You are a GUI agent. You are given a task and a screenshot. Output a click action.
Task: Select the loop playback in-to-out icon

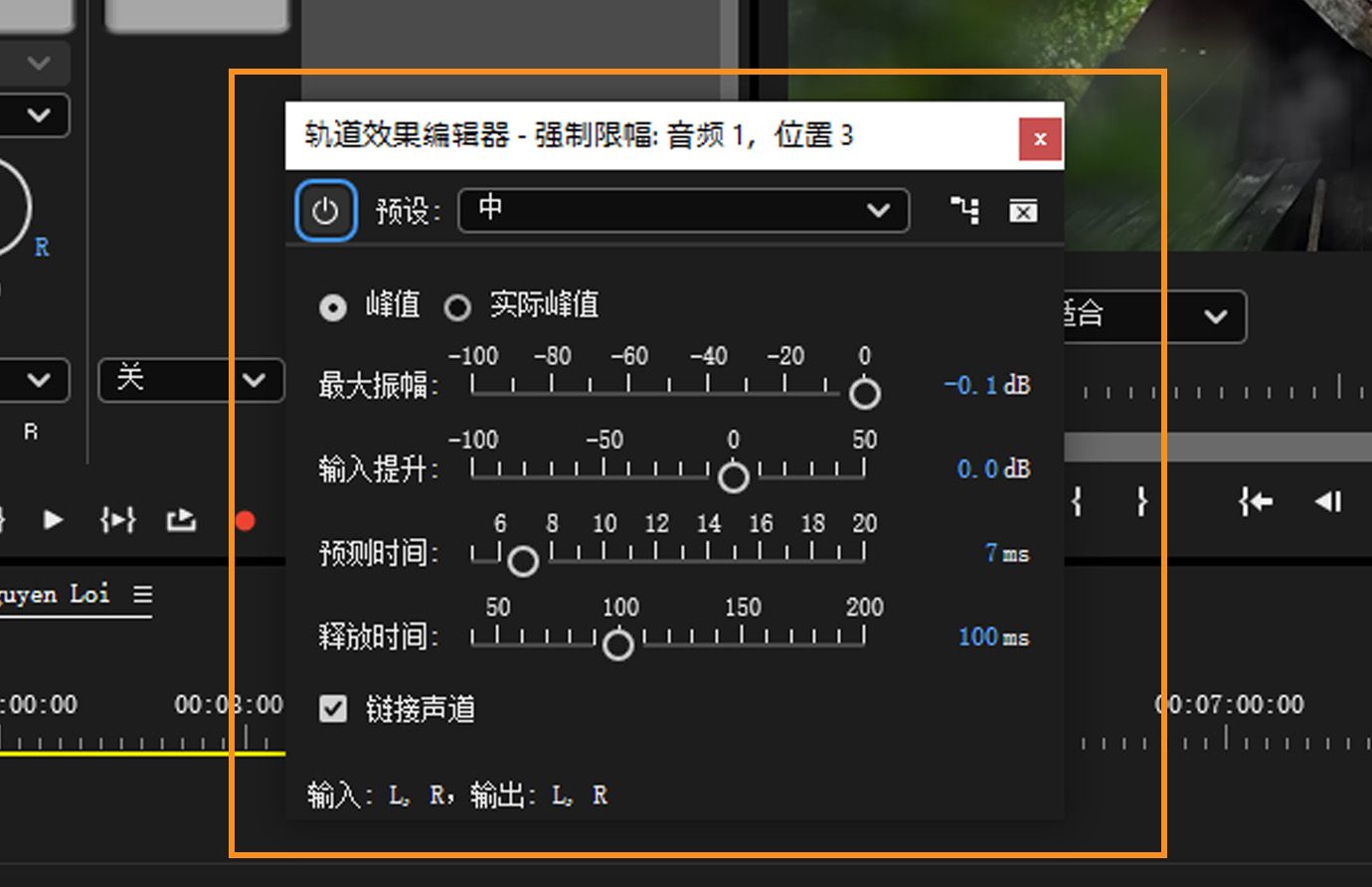pyautogui.click(x=118, y=519)
